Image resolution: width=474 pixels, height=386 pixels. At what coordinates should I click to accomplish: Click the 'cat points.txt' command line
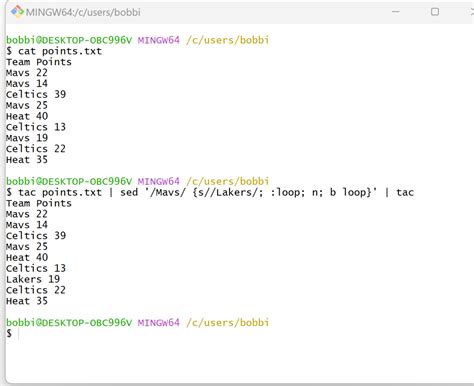tap(54, 51)
